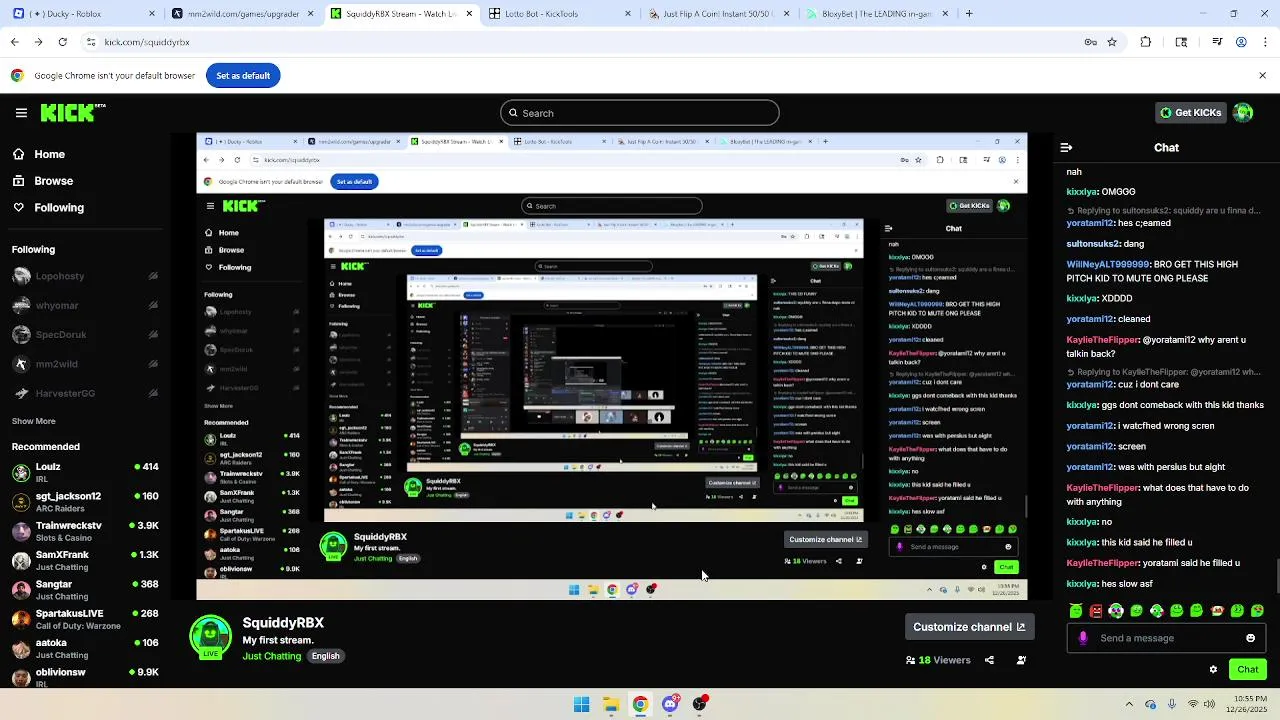Click the Kick search box
1280x720 pixels.
click(x=640, y=113)
